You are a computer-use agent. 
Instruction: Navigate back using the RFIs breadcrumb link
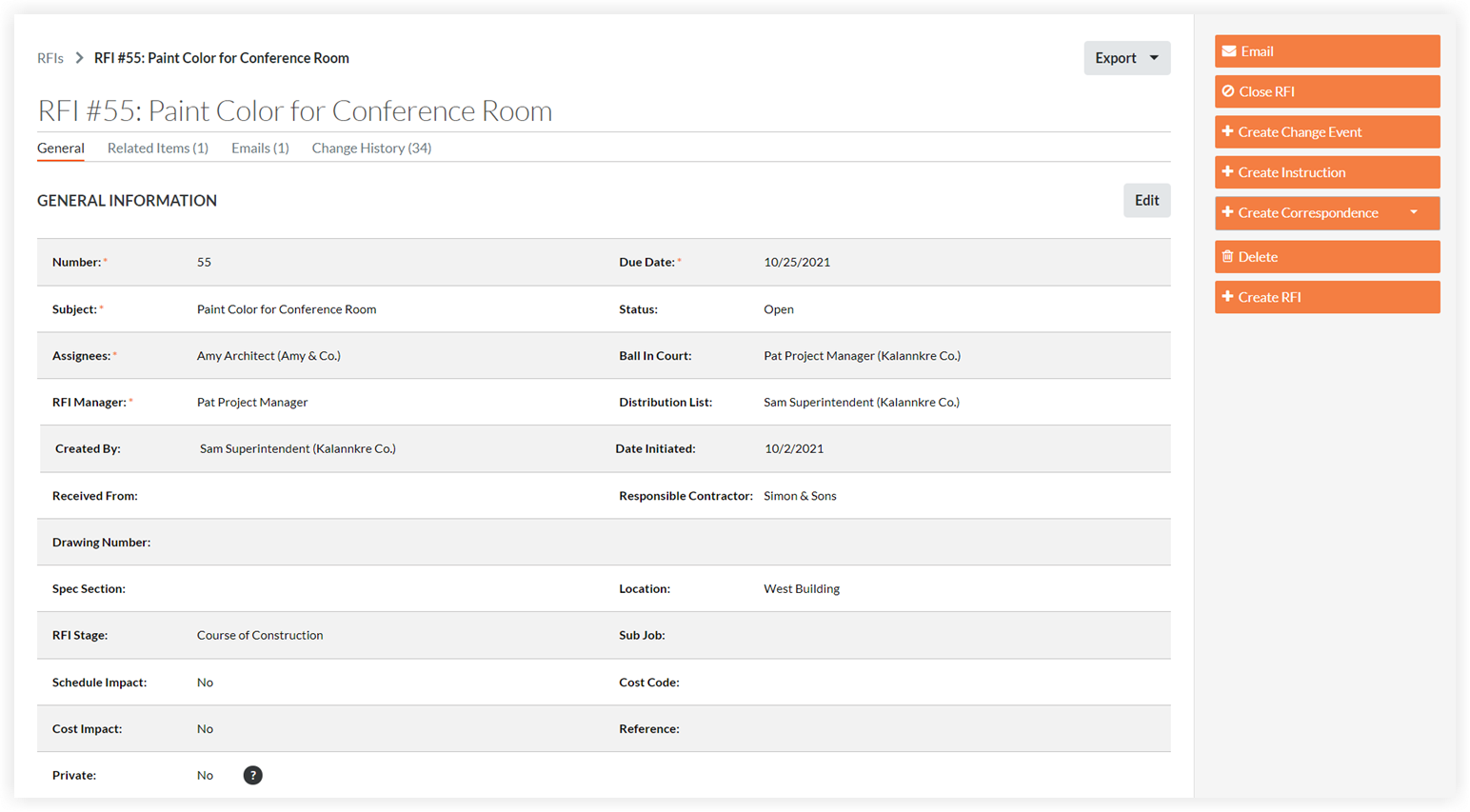[x=50, y=58]
